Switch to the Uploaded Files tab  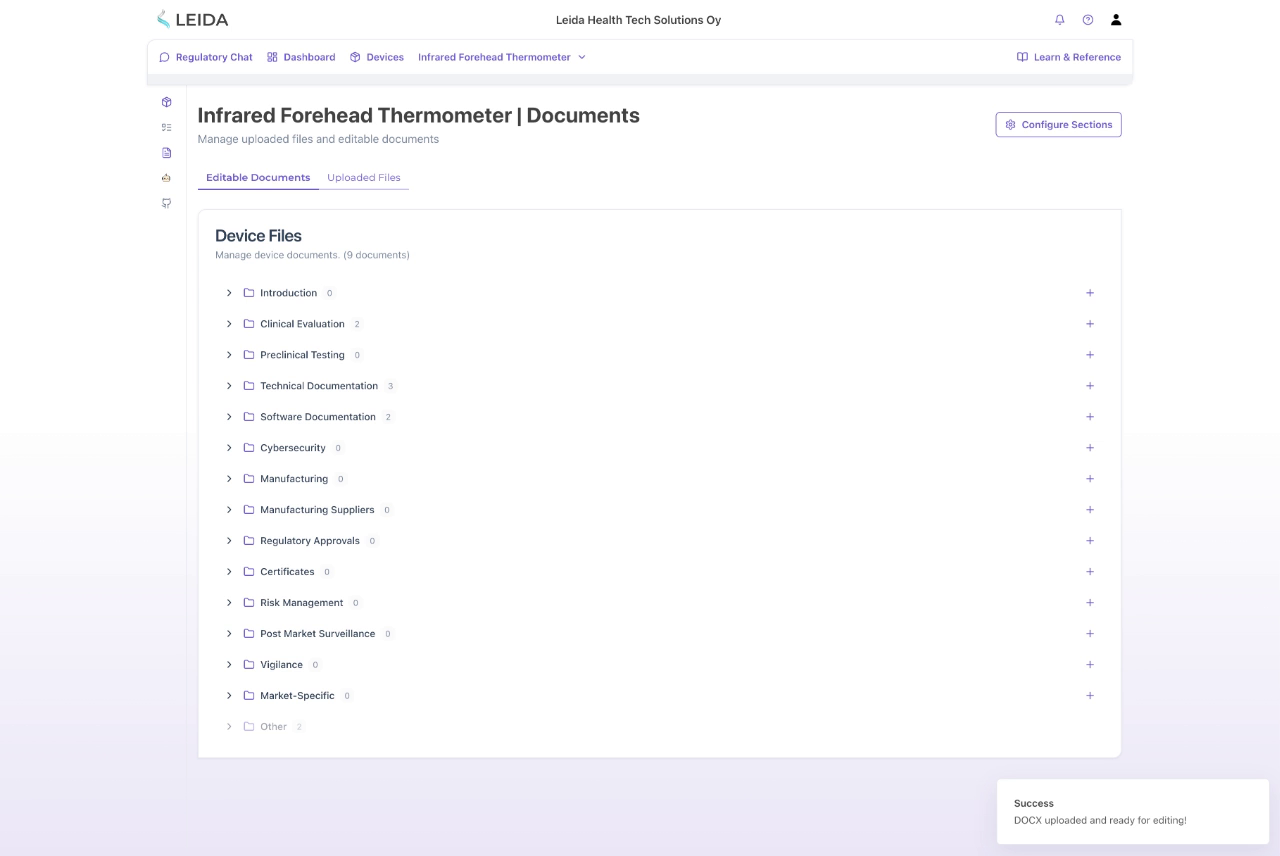click(x=364, y=178)
